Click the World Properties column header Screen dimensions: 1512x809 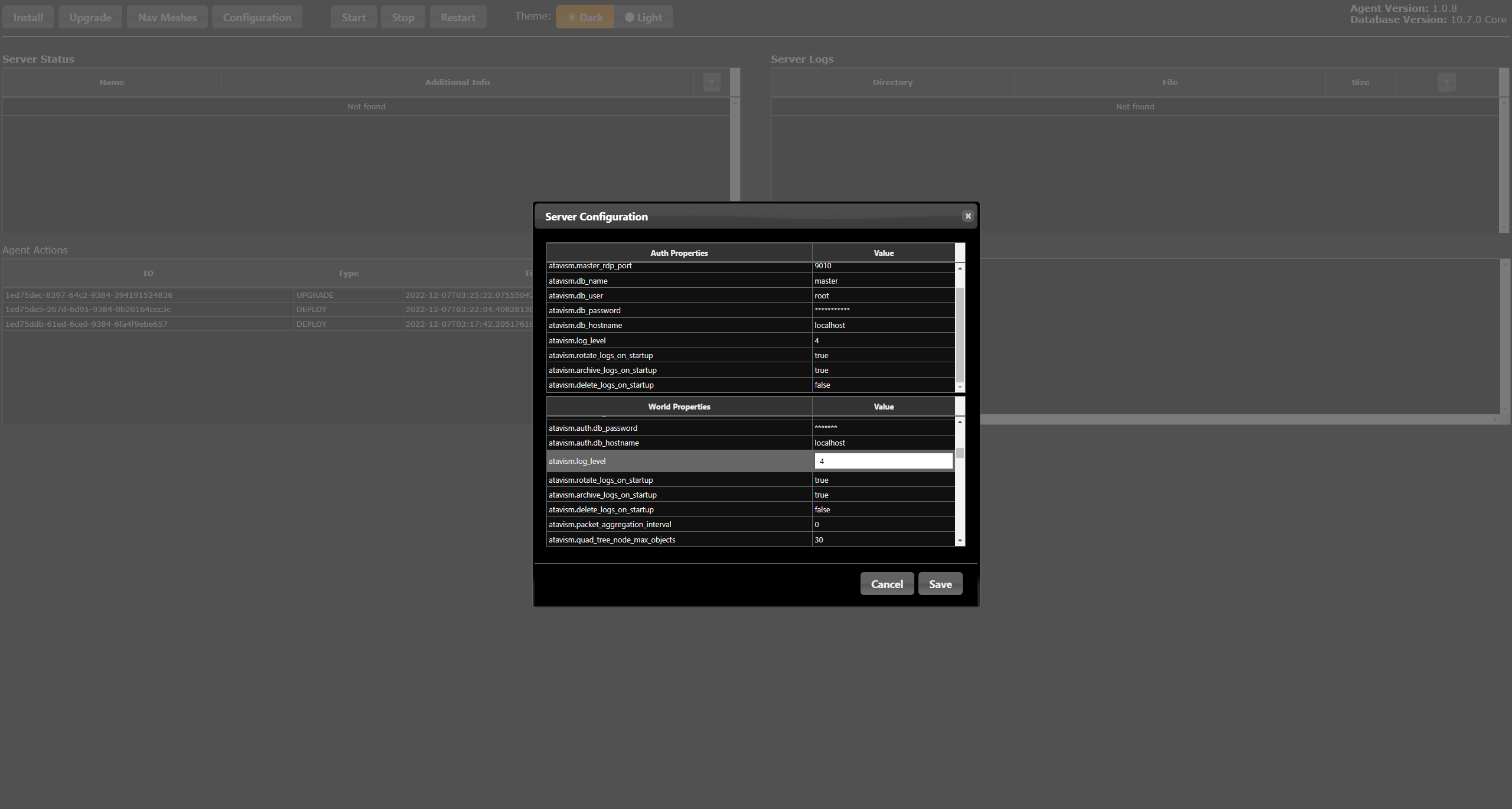click(679, 407)
